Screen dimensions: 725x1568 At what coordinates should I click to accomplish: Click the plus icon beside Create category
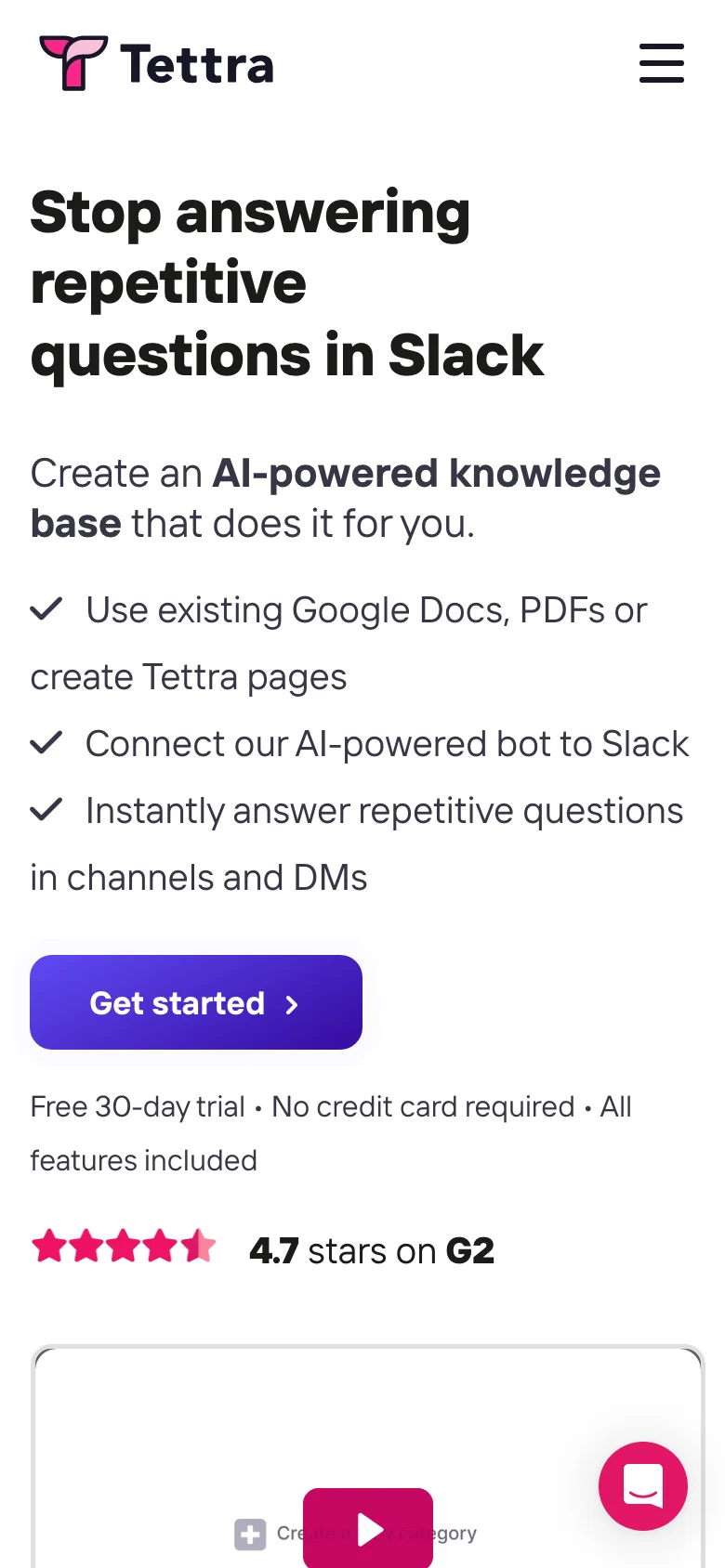tap(249, 1534)
